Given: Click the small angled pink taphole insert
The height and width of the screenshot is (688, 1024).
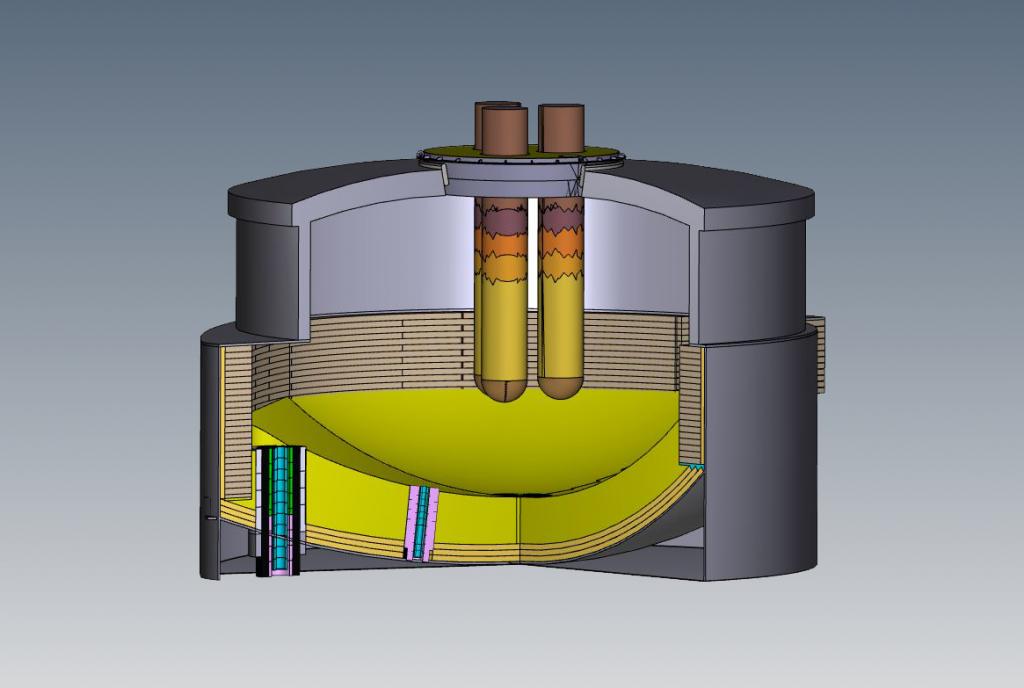Looking at the screenshot, I should point(423,522).
